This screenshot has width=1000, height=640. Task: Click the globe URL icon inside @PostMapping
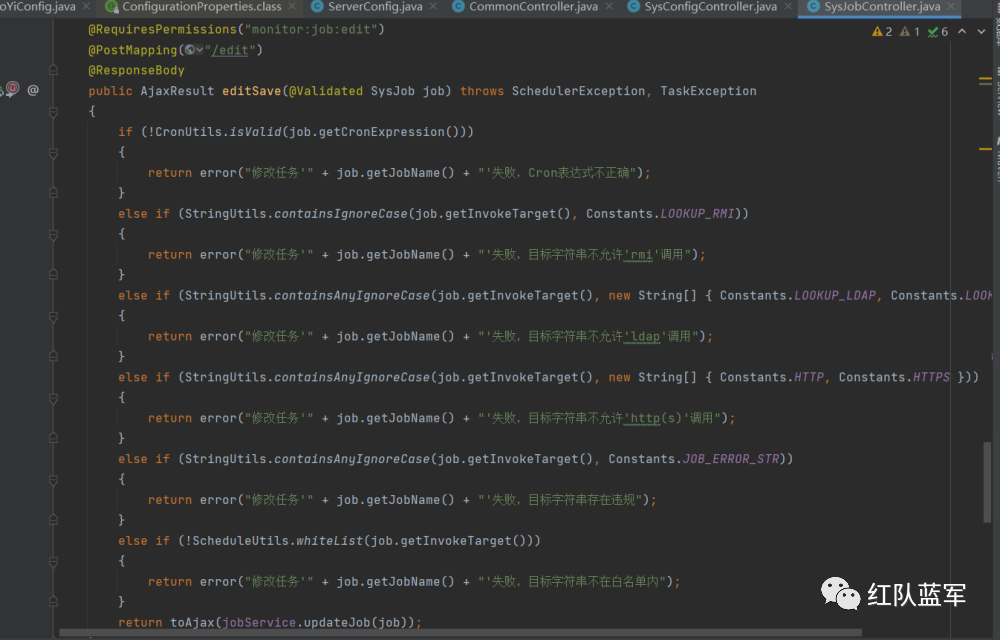click(189, 50)
